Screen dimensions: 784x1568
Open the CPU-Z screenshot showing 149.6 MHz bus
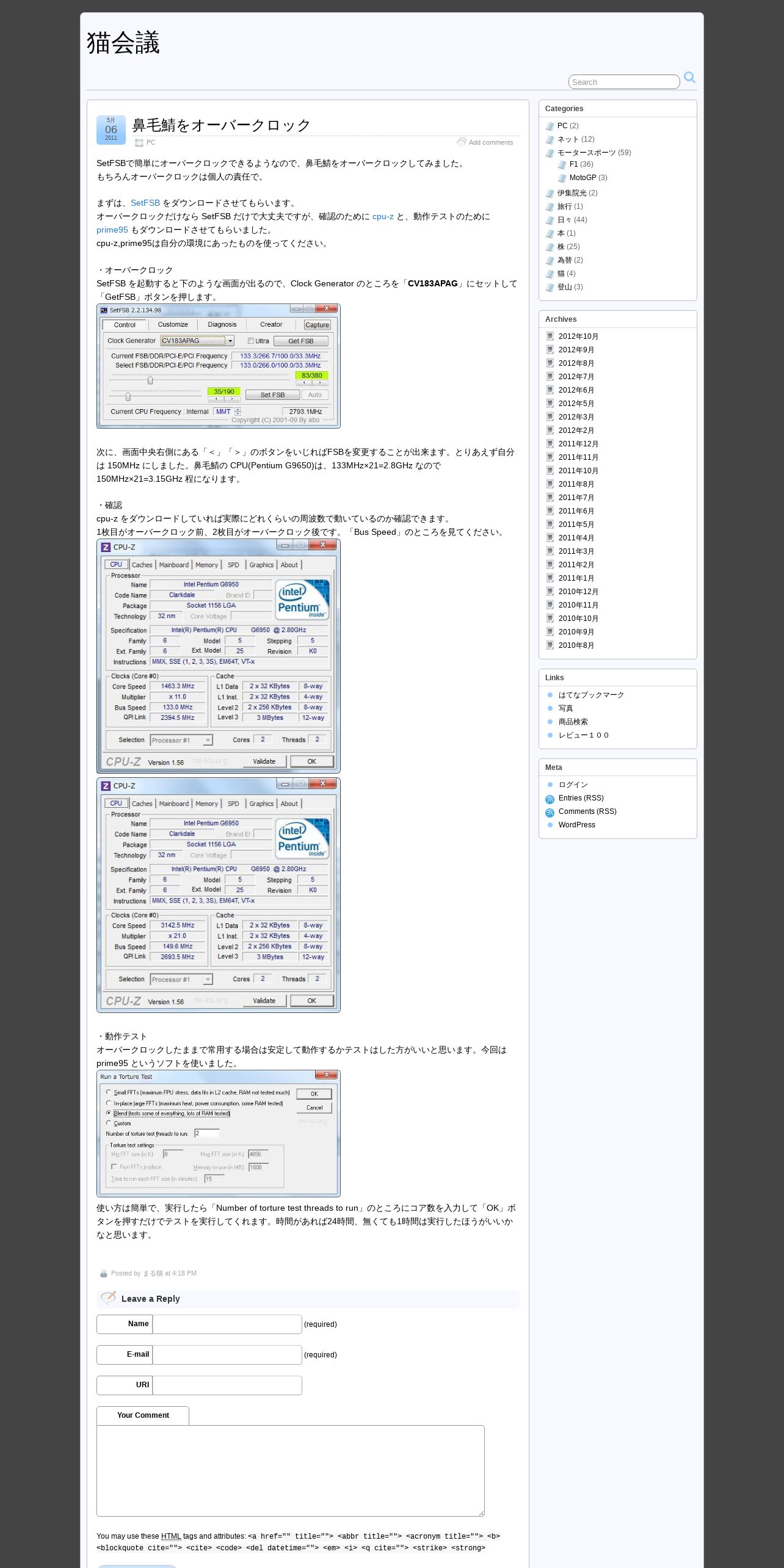coord(219,895)
